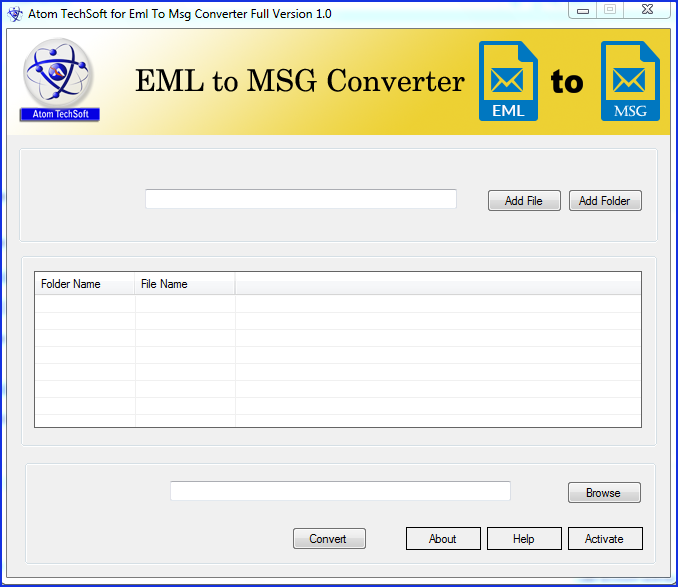Minimize the converter window
Image resolution: width=678 pixels, height=587 pixels.
coord(583,10)
